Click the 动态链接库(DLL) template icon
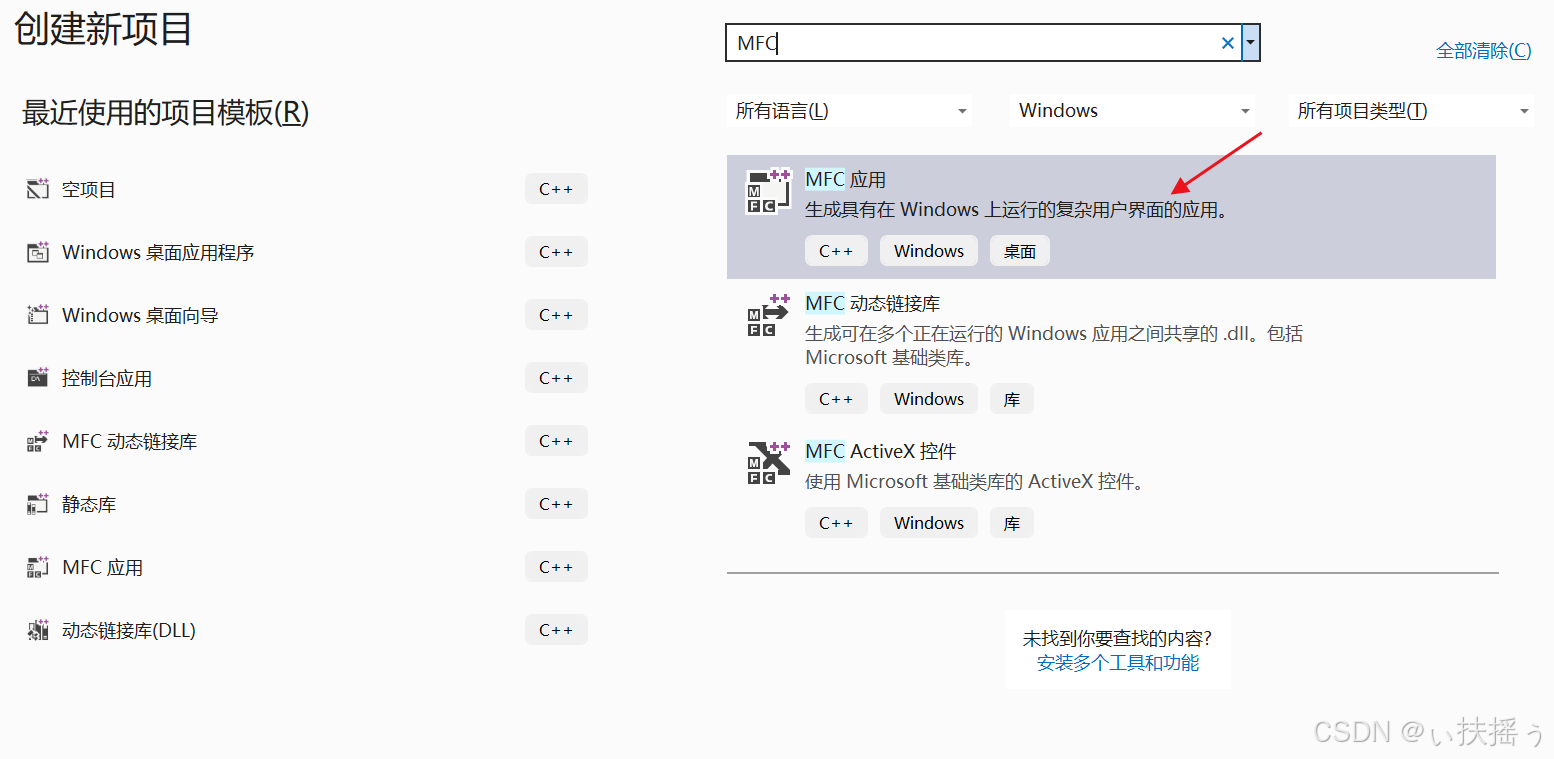Image resolution: width=1554 pixels, height=759 pixels. pyautogui.click(x=38, y=630)
